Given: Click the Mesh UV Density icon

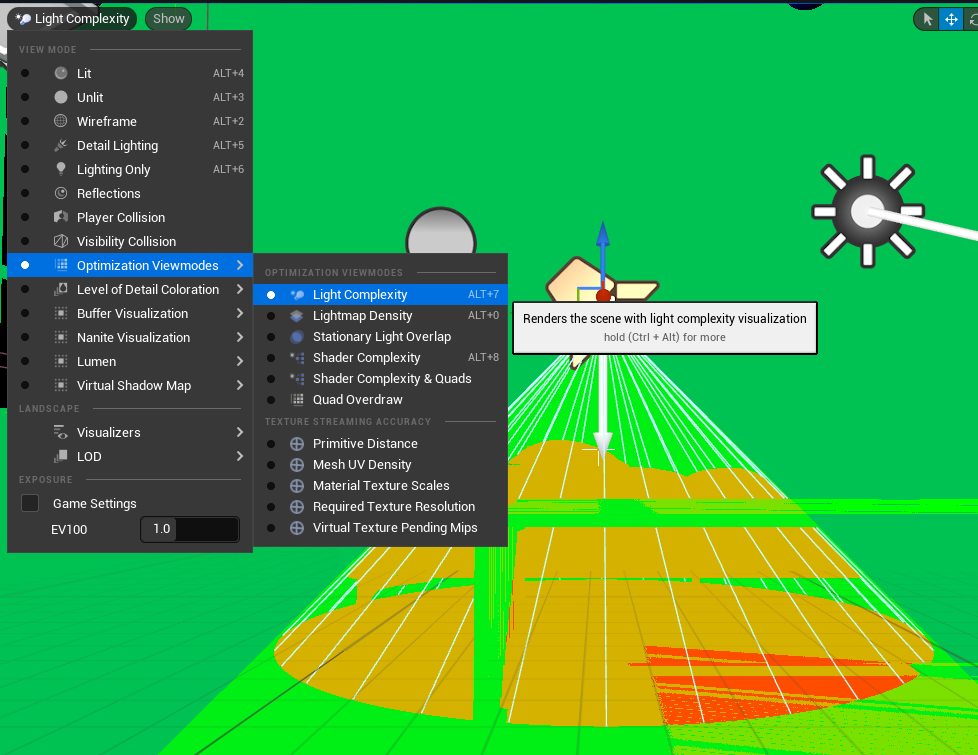Looking at the screenshot, I should [x=297, y=465].
